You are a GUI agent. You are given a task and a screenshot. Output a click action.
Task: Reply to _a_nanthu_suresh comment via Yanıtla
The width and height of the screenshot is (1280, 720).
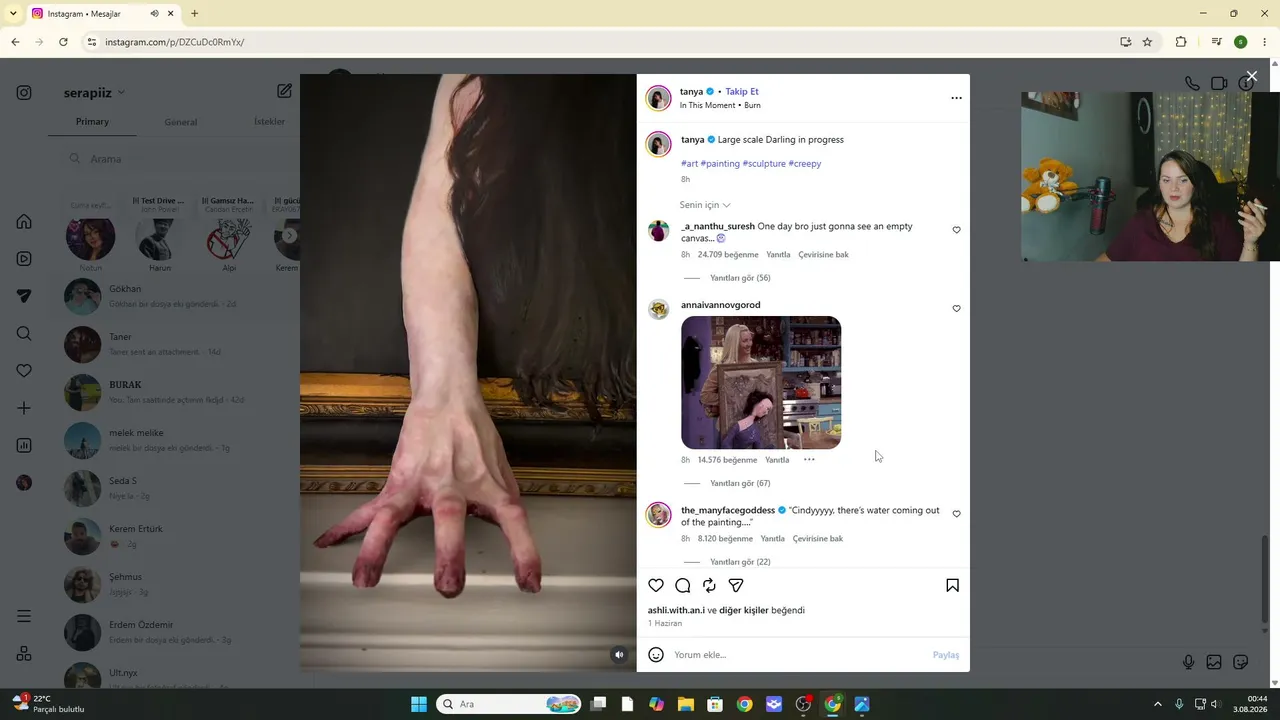(x=778, y=255)
